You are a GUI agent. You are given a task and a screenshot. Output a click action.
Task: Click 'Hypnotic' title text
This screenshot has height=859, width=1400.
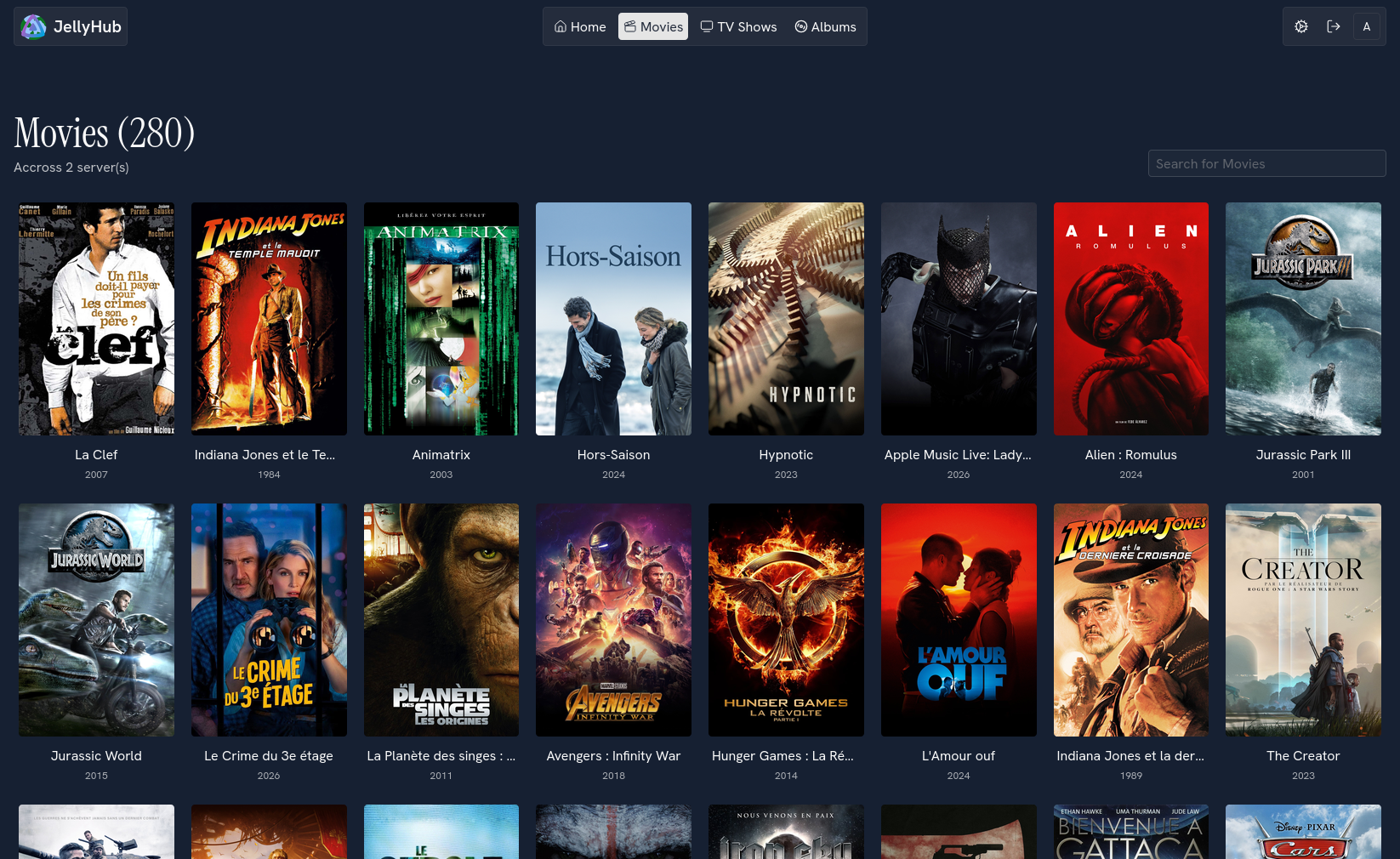click(x=786, y=455)
